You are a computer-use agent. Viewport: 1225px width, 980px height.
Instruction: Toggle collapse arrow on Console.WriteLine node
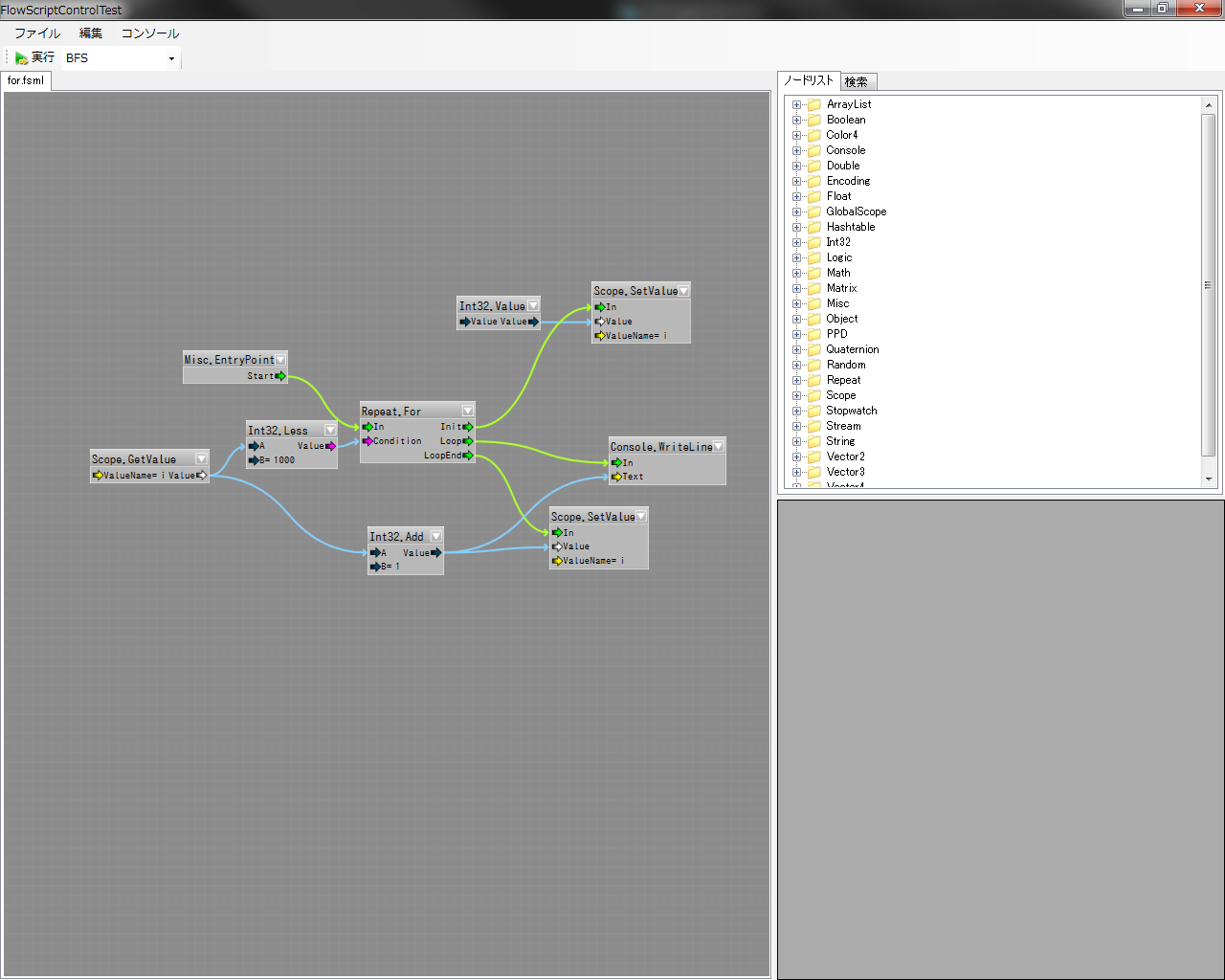719,447
